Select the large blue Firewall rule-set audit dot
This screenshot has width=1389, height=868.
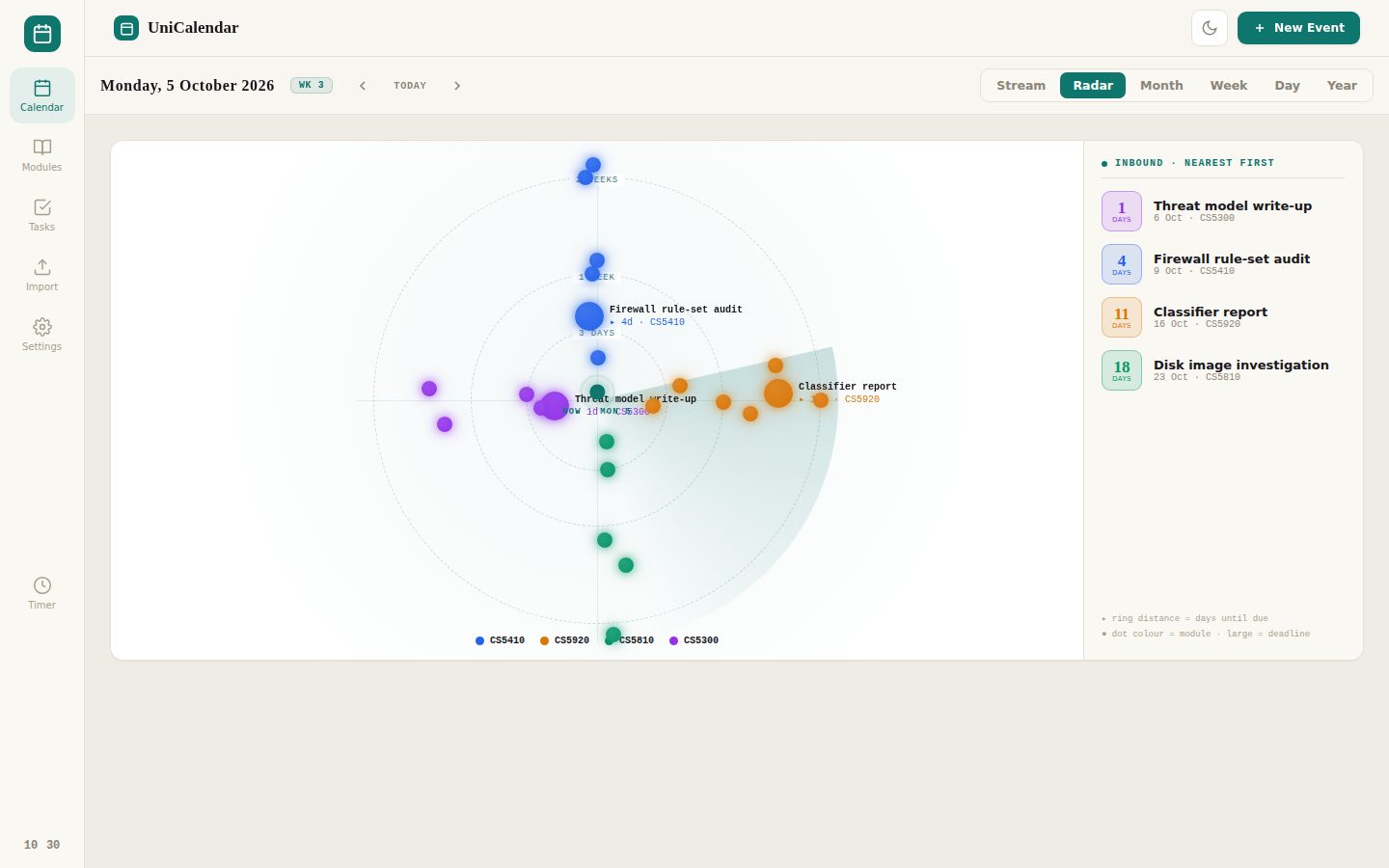coord(589,315)
